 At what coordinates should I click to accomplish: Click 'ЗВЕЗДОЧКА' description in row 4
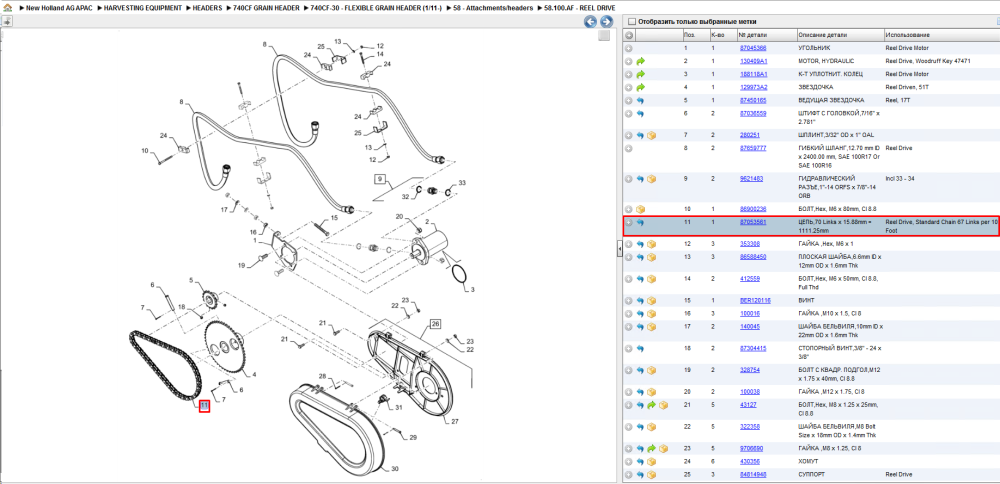(x=816, y=87)
